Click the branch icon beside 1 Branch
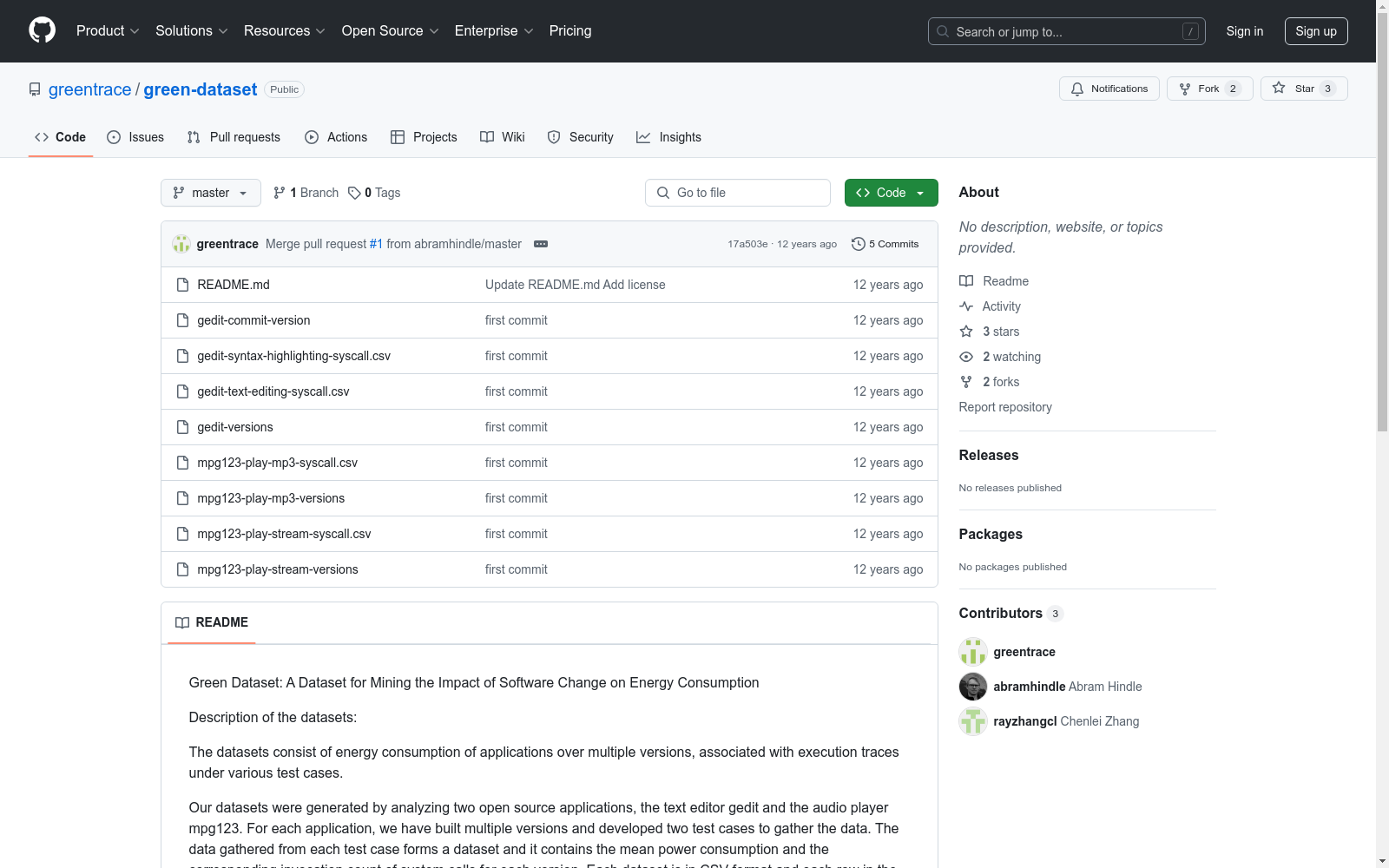This screenshot has width=1389, height=868. pyautogui.click(x=280, y=193)
